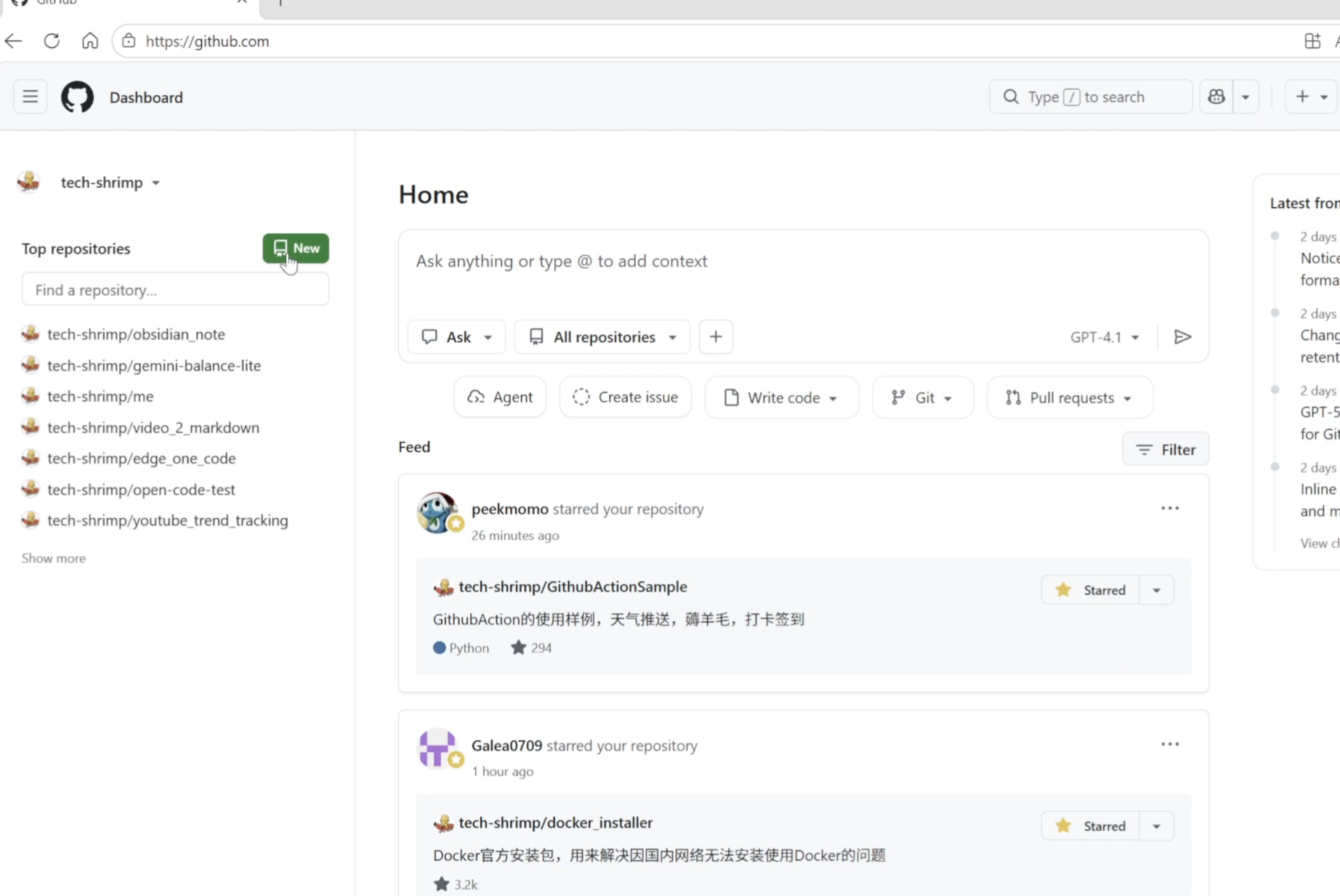Open tech-shrimp/GithubActionSample from feed
This screenshot has width=1340, height=896.
tap(573, 586)
